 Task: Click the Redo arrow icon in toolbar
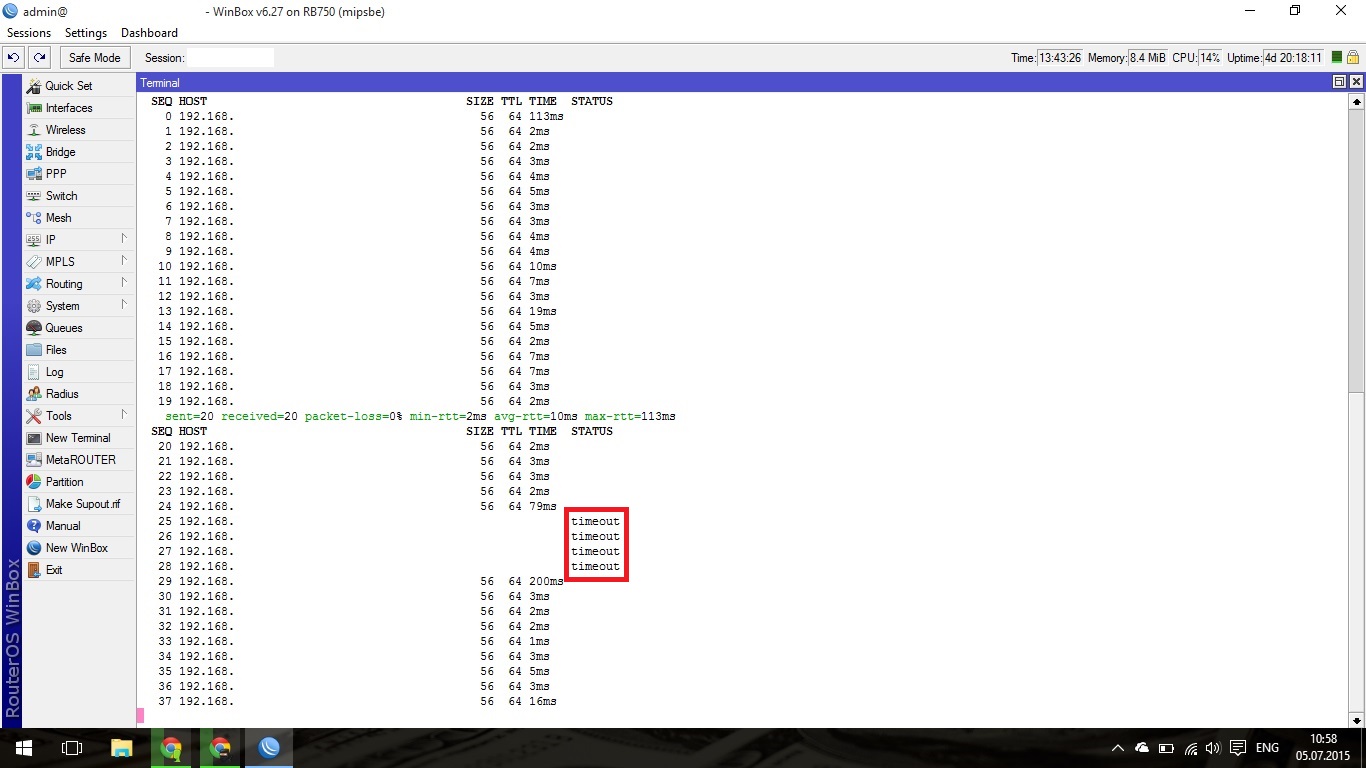coord(40,58)
